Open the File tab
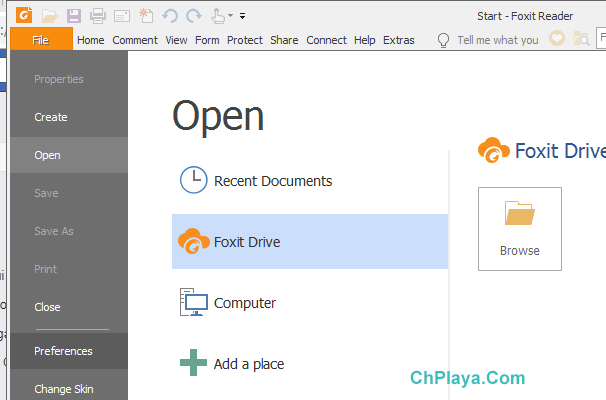Viewport: 606px width, 400px height. 41,40
